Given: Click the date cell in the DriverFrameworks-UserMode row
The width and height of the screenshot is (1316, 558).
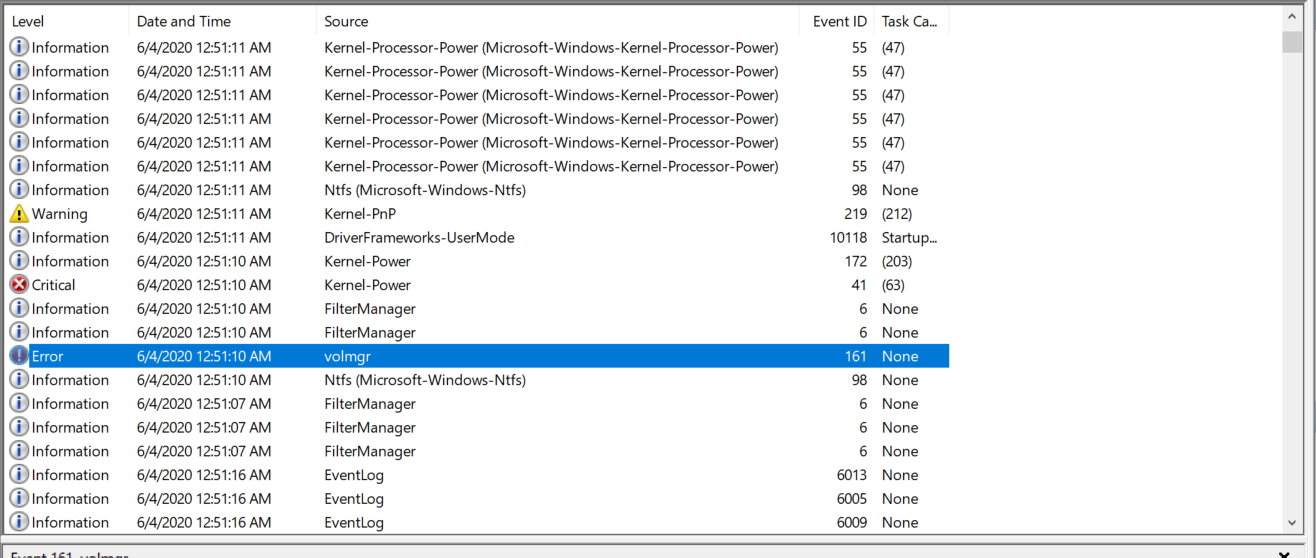Looking at the screenshot, I should pyautogui.click(x=204, y=238).
